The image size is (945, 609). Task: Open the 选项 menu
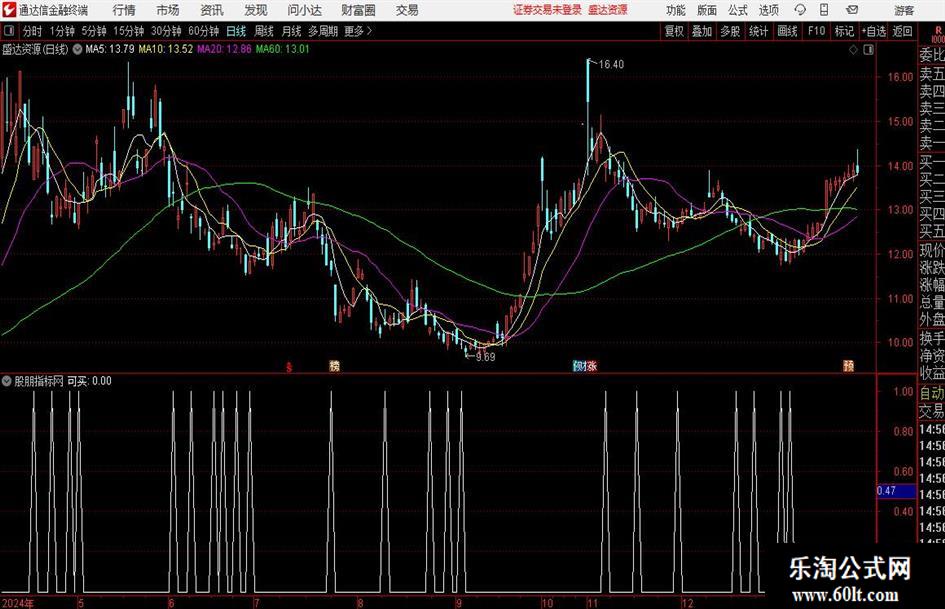[x=768, y=10]
